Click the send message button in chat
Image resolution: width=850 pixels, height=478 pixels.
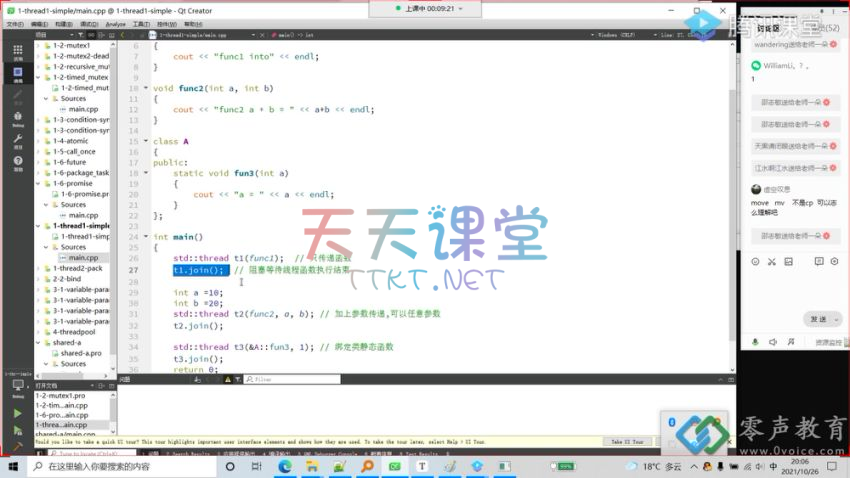tap(818, 319)
